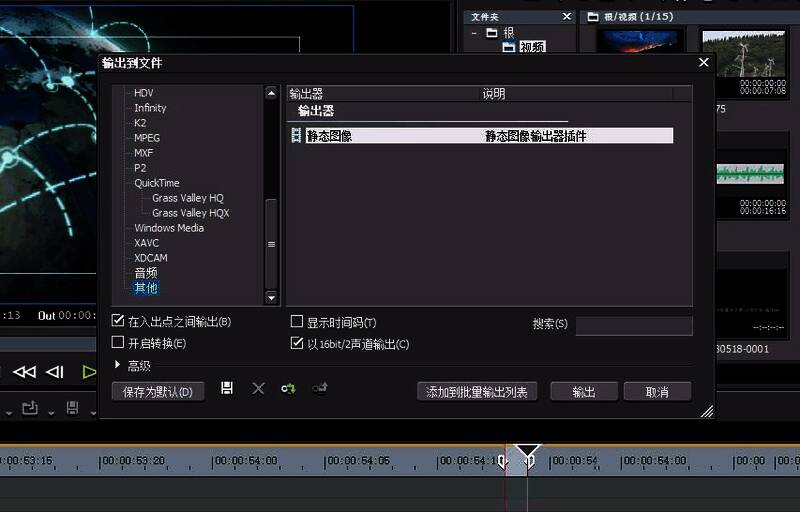Select Infinity in exporter tree
Image resolution: width=800 pixels, height=512 pixels.
point(150,108)
